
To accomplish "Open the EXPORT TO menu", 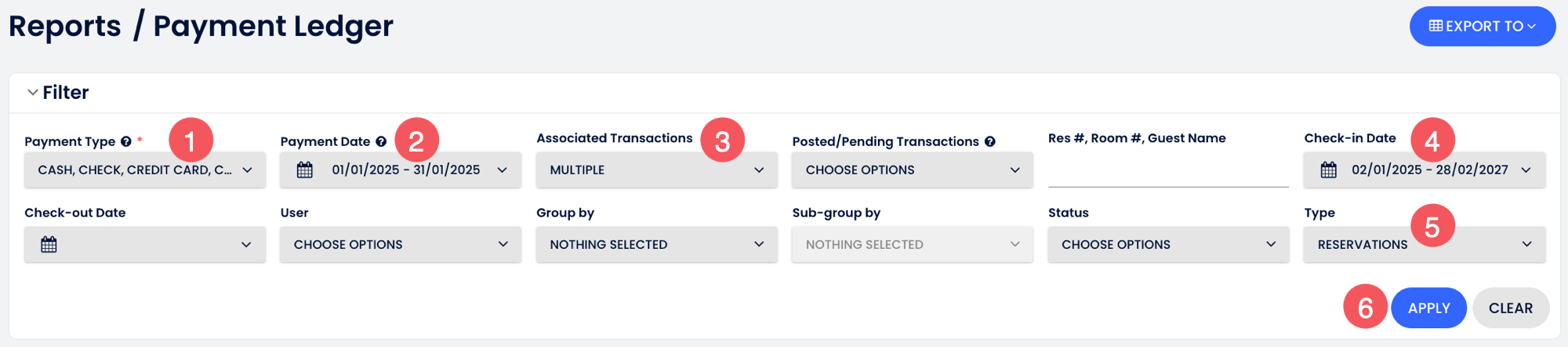I will tap(1483, 26).
